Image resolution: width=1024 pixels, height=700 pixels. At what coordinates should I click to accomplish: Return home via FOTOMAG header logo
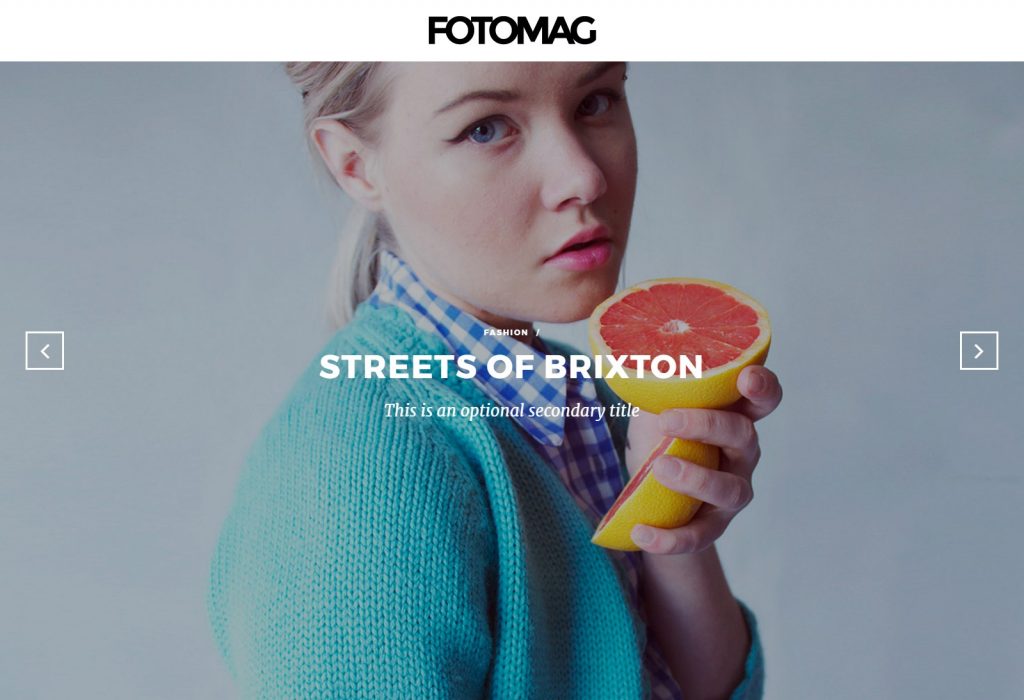[x=512, y=31]
